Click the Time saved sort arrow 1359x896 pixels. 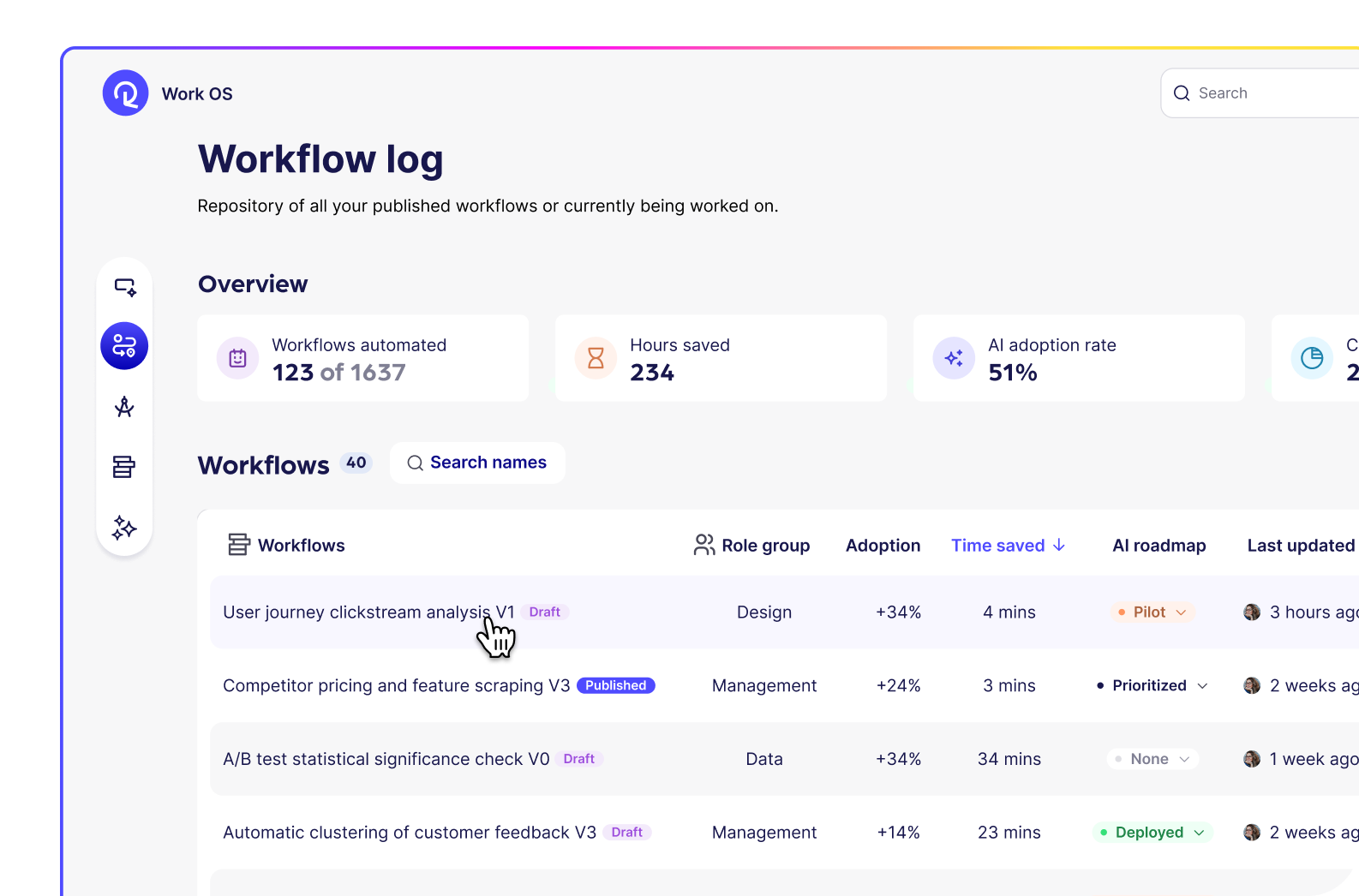tap(1059, 545)
